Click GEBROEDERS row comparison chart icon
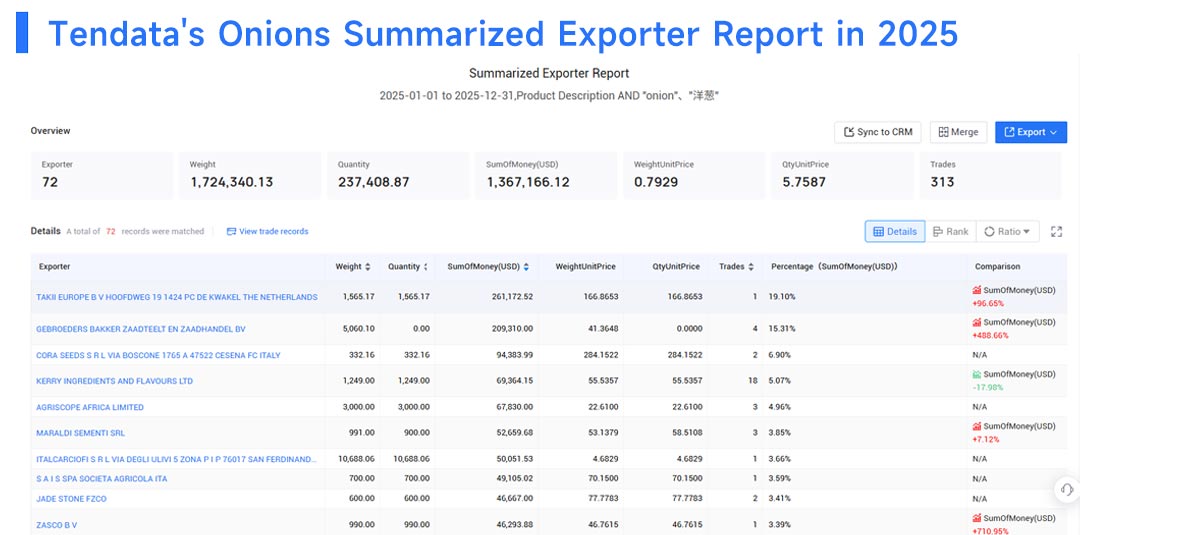Viewport: 1190px width, 535px height. pos(977,322)
